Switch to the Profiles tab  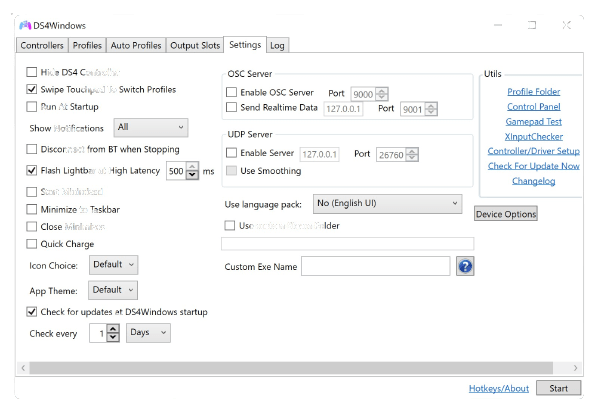87,45
